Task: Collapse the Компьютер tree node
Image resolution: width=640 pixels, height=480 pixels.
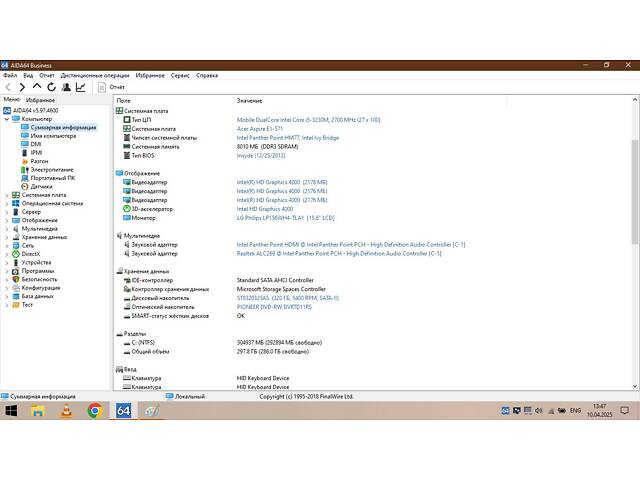Action: pos(7,119)
